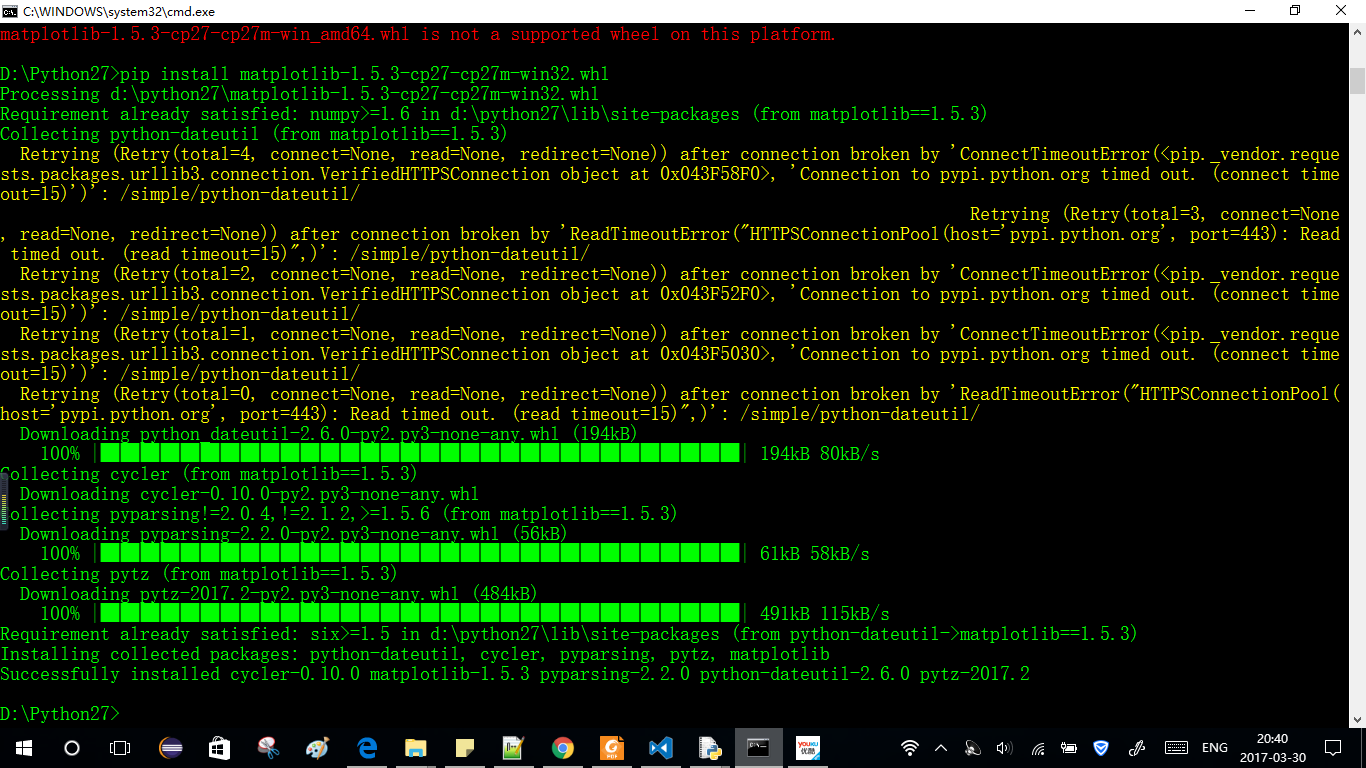Restore down the cmd.exe window
Image resolution: width=1366 pixels, height=768 pixels.
click(x=1296, y=10)
